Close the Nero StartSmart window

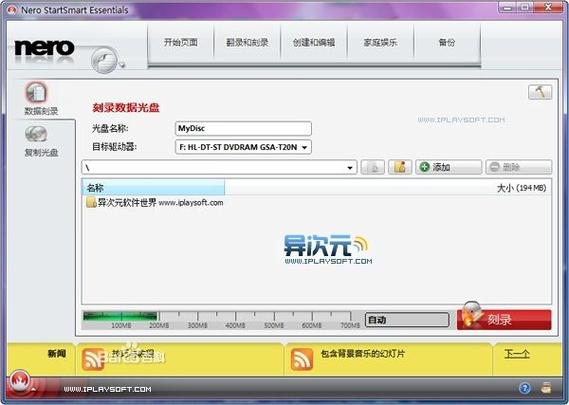coord(548,7)
